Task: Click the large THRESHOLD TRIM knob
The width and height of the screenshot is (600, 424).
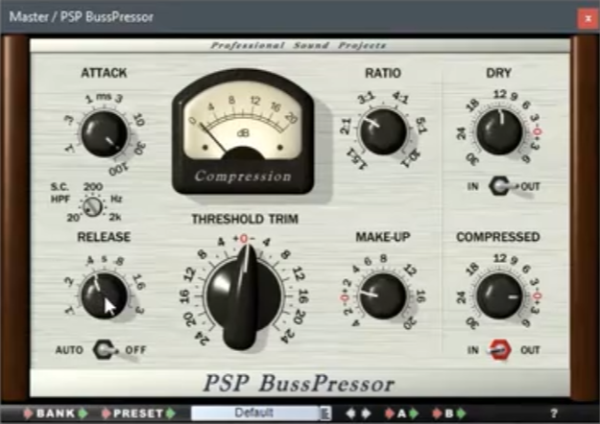Action: (x=245, y=298)
